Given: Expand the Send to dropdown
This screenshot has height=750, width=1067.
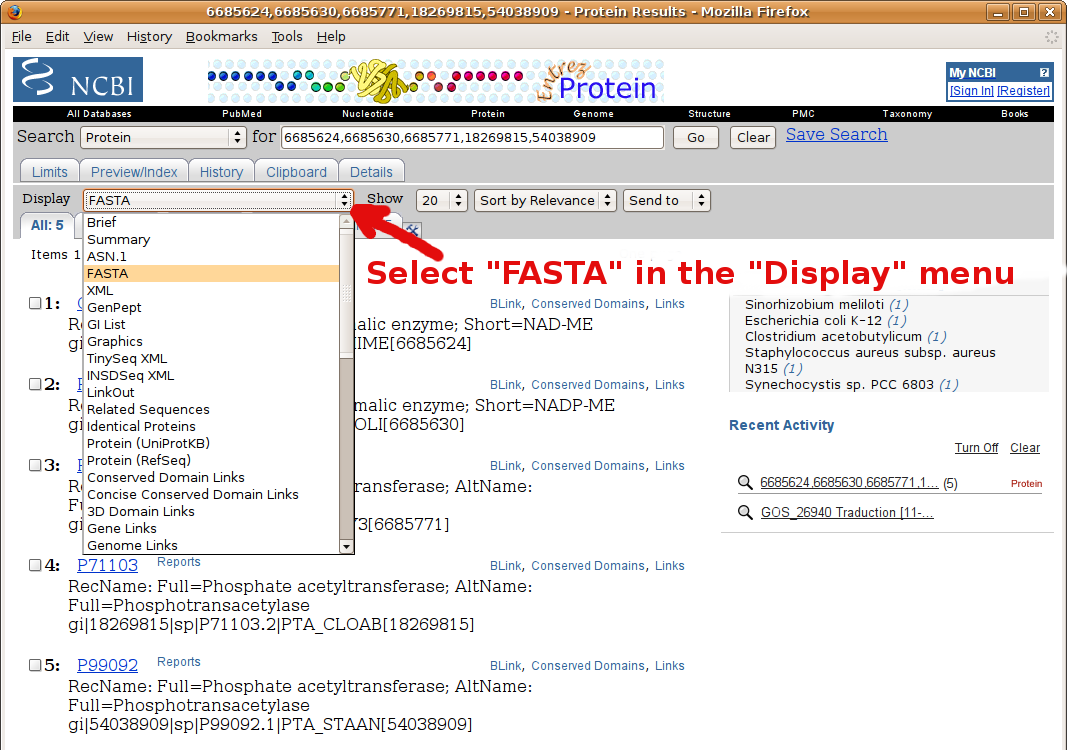Looking at the screenshot, I should click(x=666, y=200).
